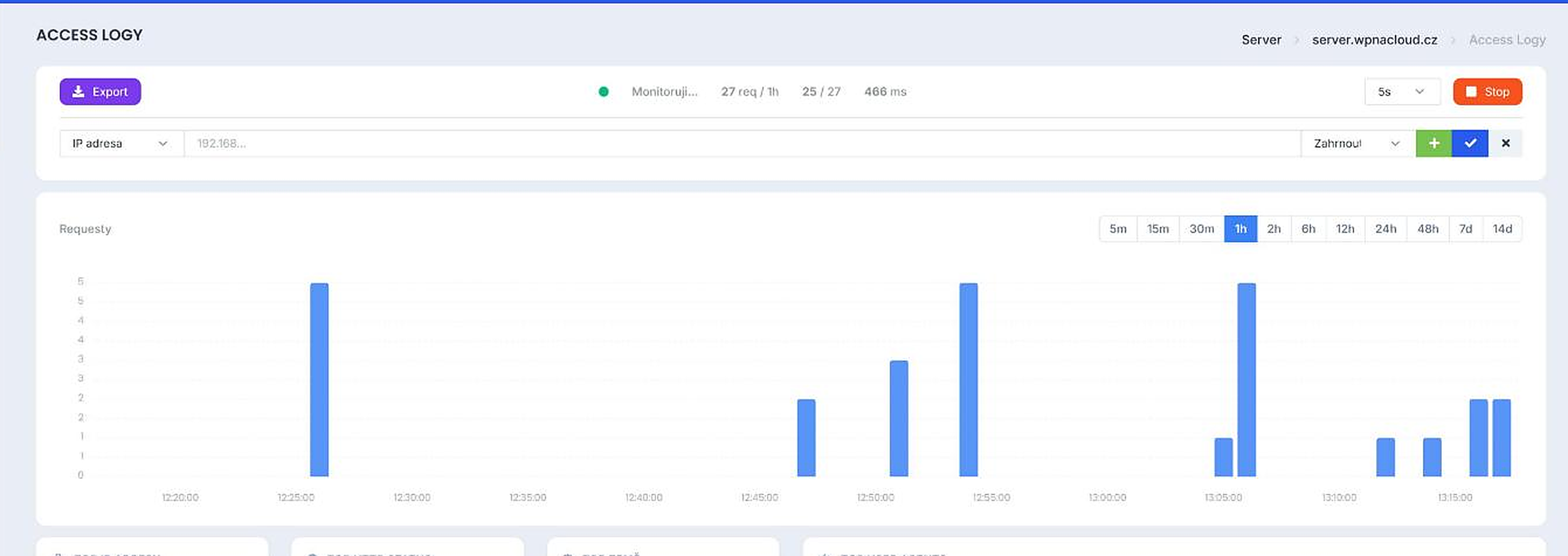This screenshot has height=556, width=1568.
Task: Select the 7d time range
Action: click(x=1466, y=229)
